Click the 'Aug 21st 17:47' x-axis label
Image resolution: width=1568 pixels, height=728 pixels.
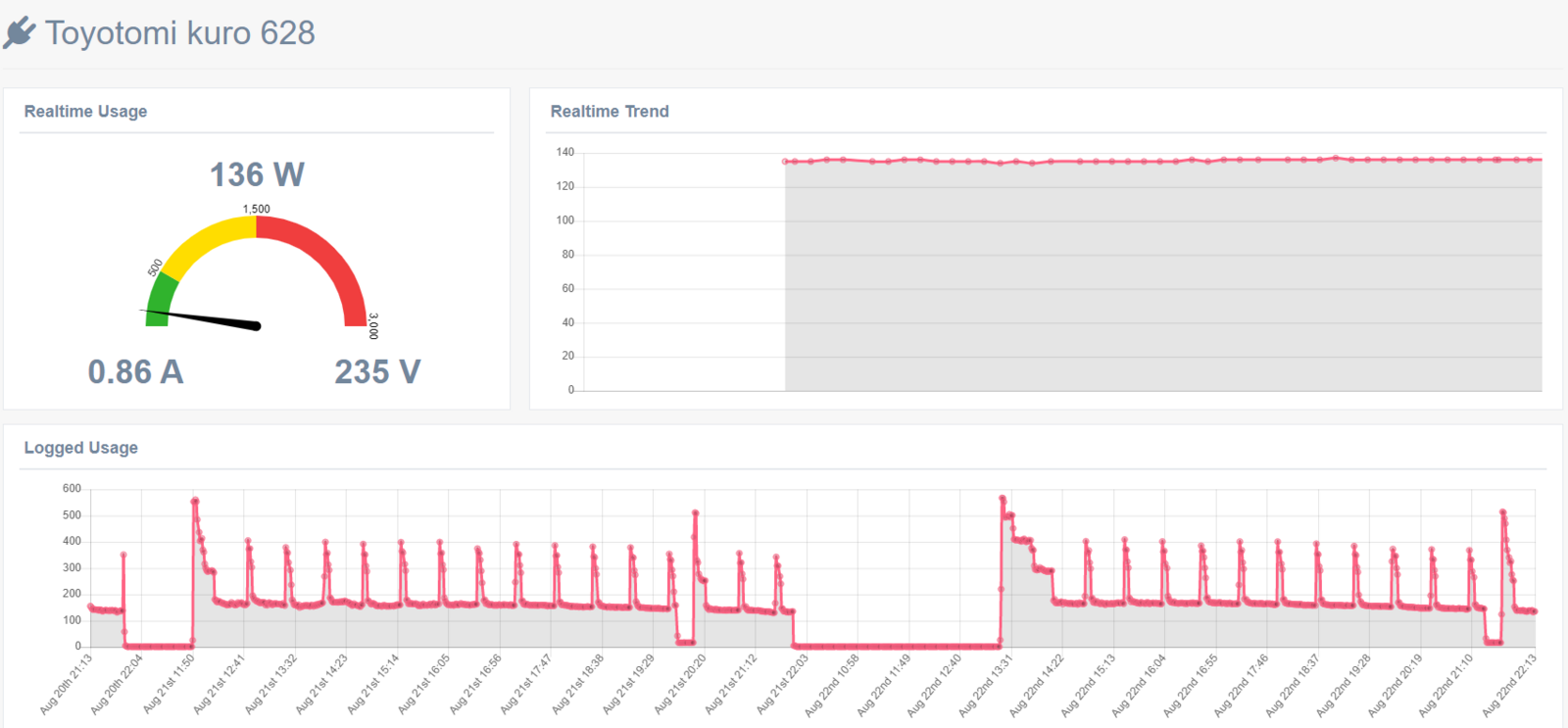click(x=527, y=684)
